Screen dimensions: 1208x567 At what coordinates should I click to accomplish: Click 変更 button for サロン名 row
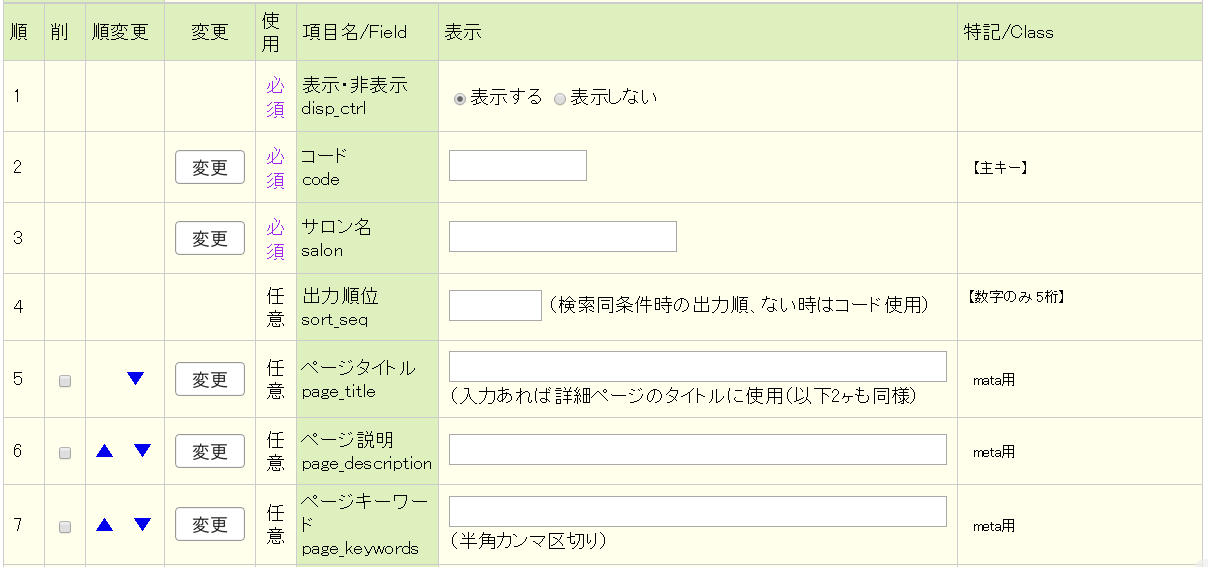(210, 238)
